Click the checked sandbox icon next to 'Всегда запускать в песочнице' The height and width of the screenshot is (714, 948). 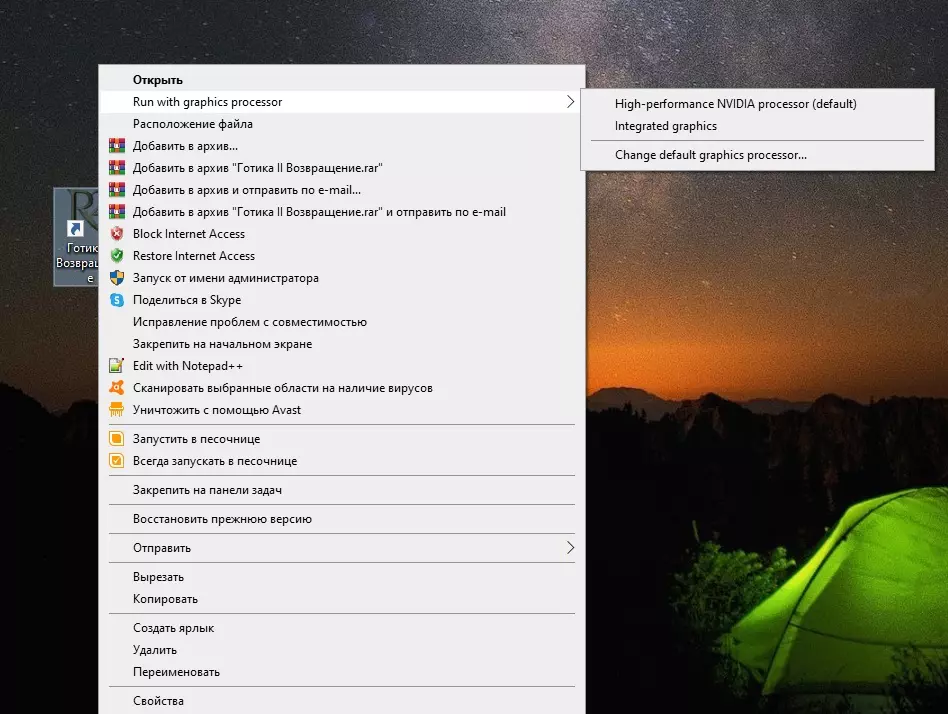(117, 461)
